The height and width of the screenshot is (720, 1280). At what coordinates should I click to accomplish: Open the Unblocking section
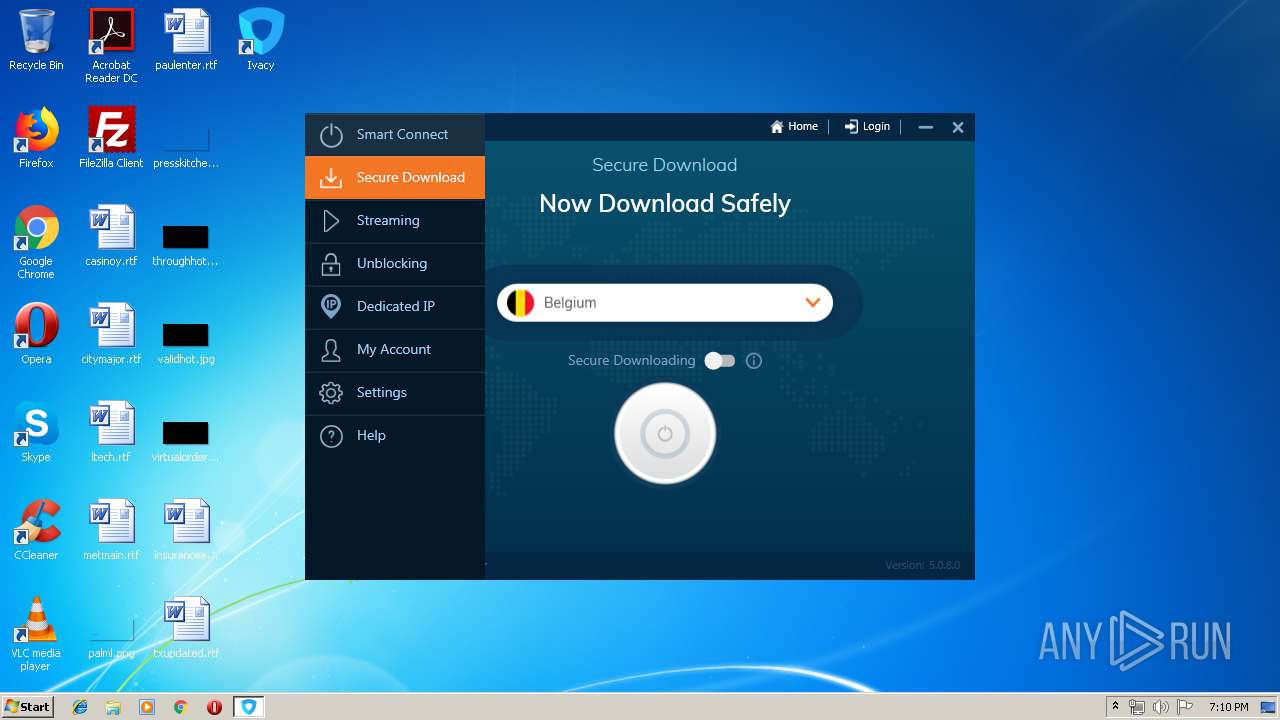tap(395, 263)
